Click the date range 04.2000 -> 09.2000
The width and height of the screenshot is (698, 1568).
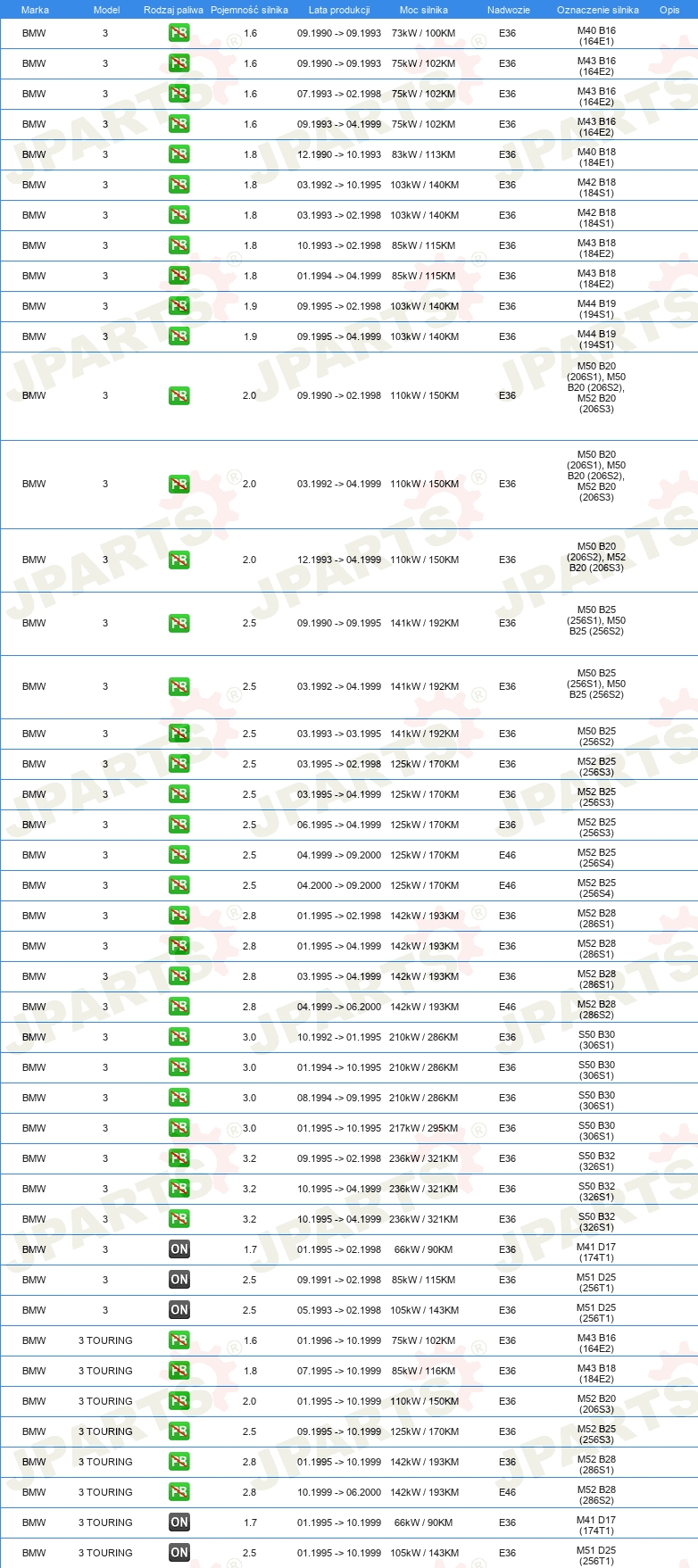[339, 885]
